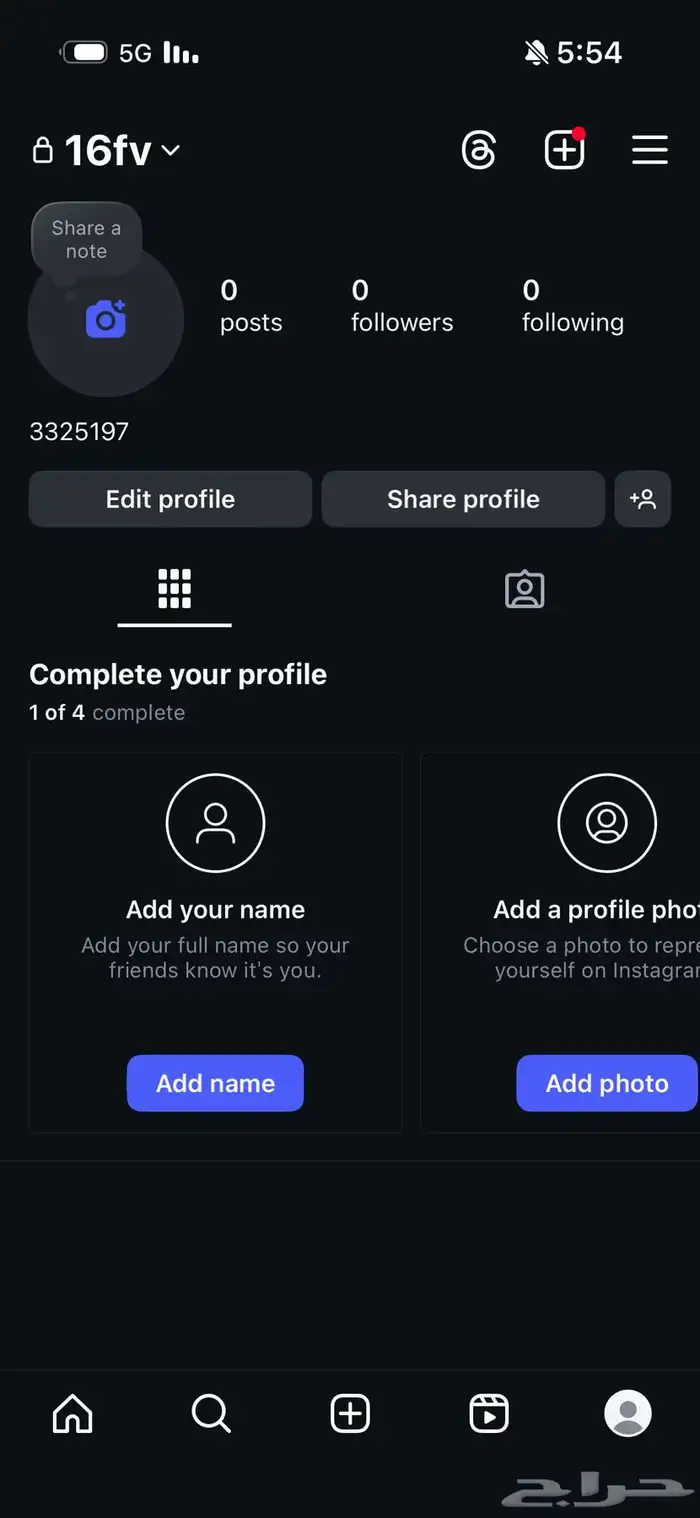
Task: Click the Add name button
Action: (x=215, y=1083)
